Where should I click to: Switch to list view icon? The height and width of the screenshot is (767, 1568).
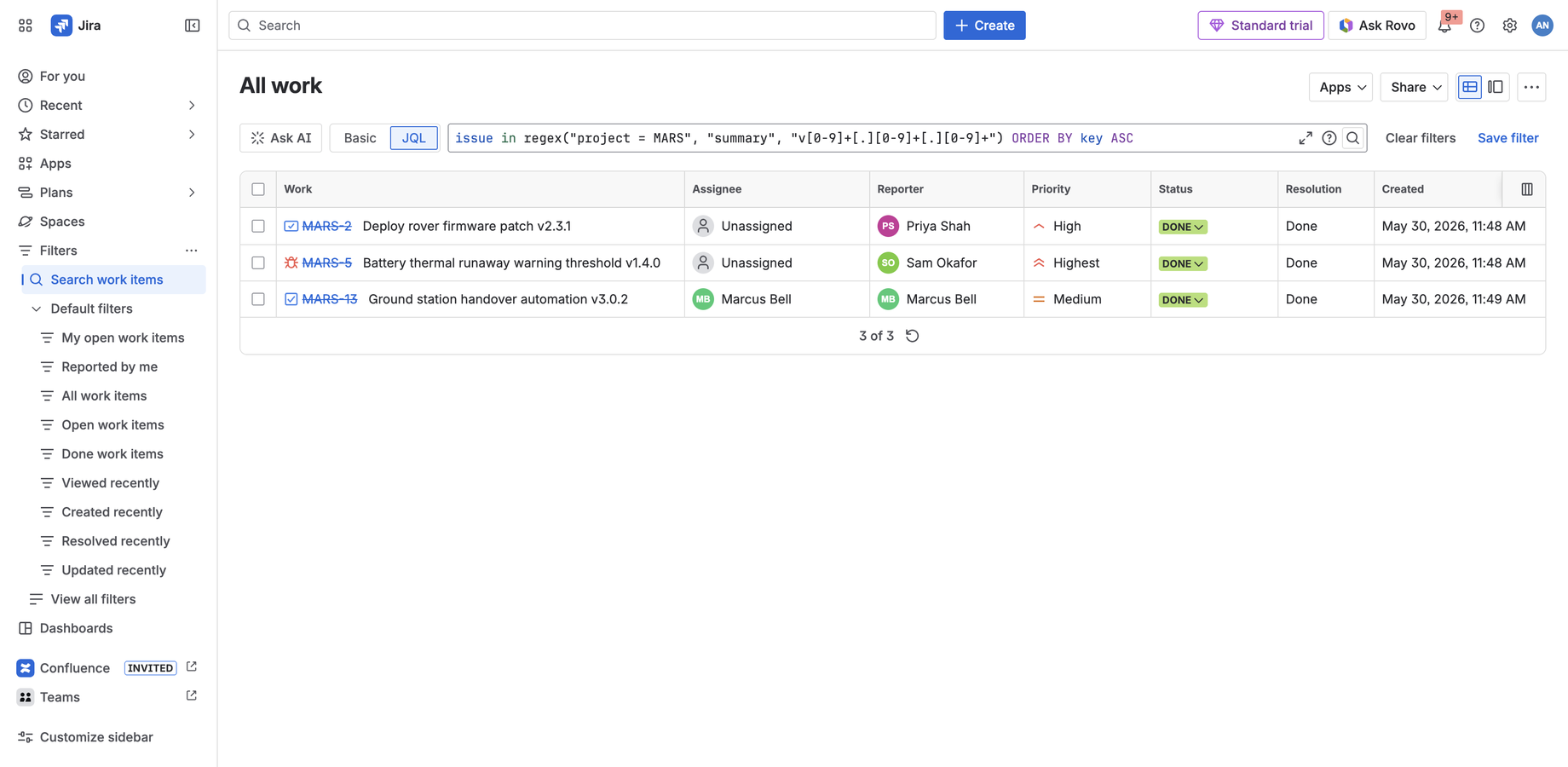(x=1470, y=87)
